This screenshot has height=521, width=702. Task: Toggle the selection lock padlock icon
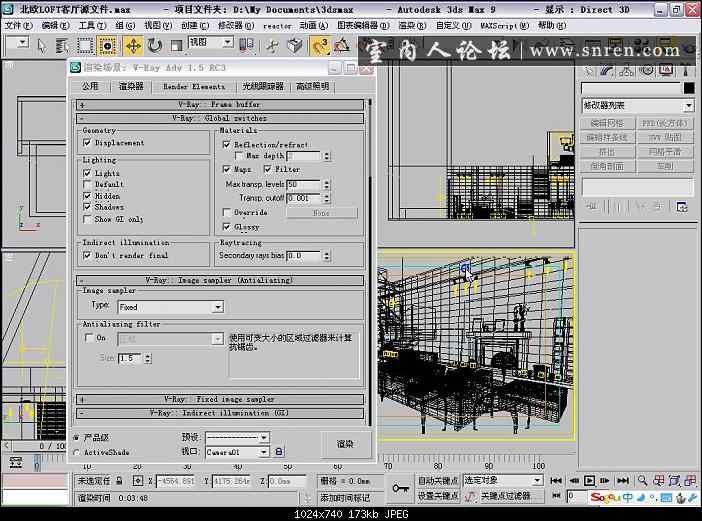[119, 481]
